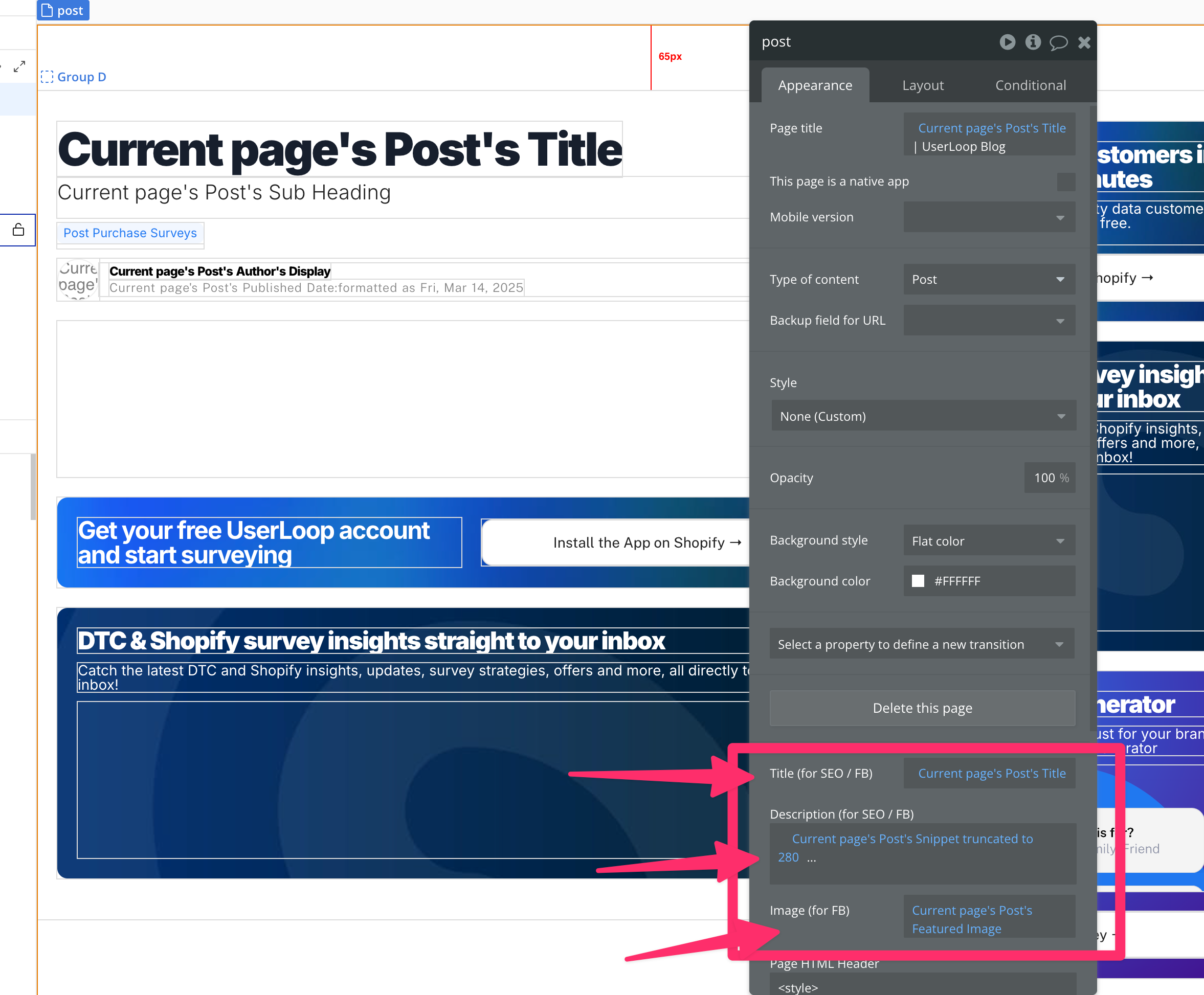Switch to the Layout tab

click(923, 85)
